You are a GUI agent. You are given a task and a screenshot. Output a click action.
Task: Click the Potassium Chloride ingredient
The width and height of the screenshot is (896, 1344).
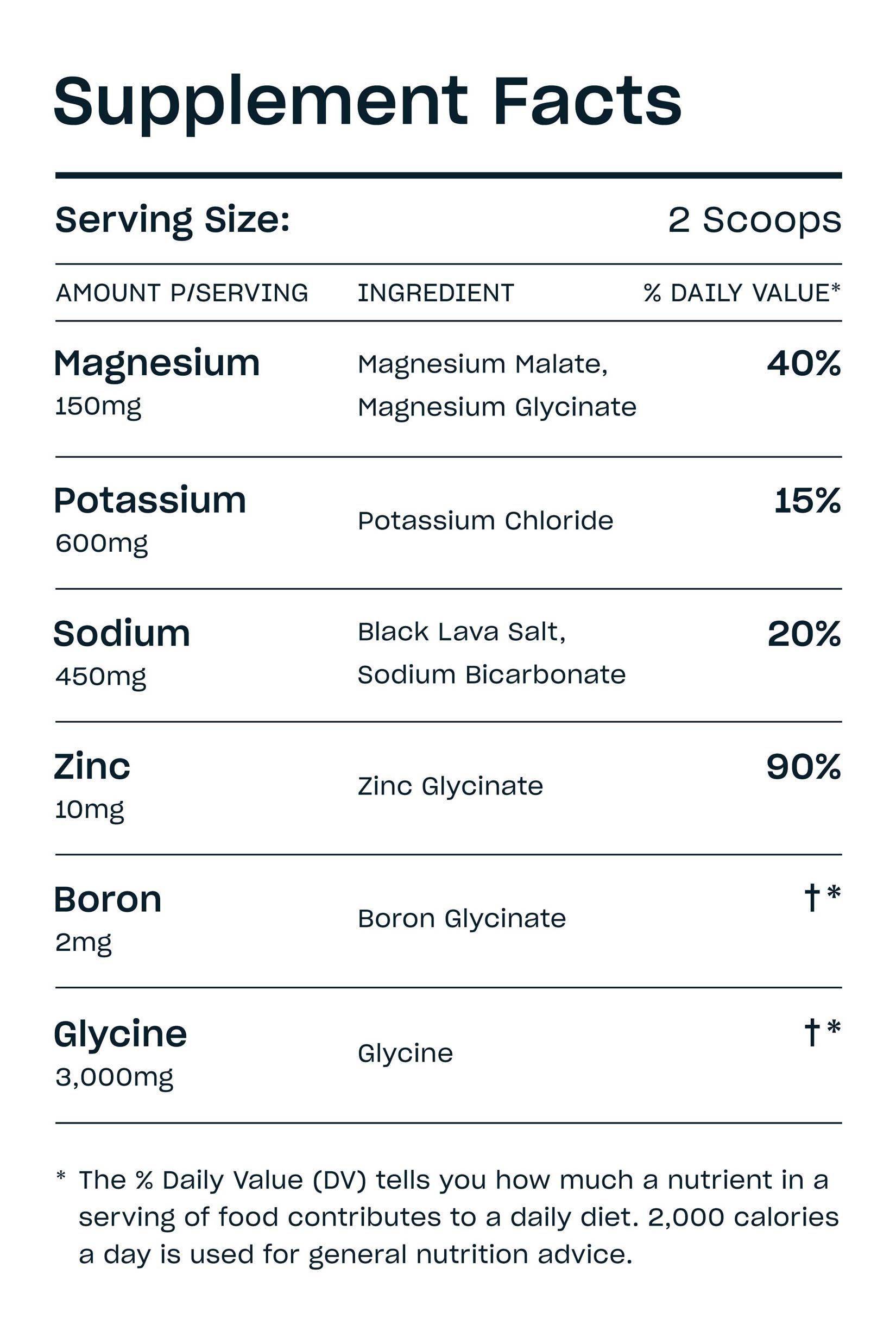point(485,521)
